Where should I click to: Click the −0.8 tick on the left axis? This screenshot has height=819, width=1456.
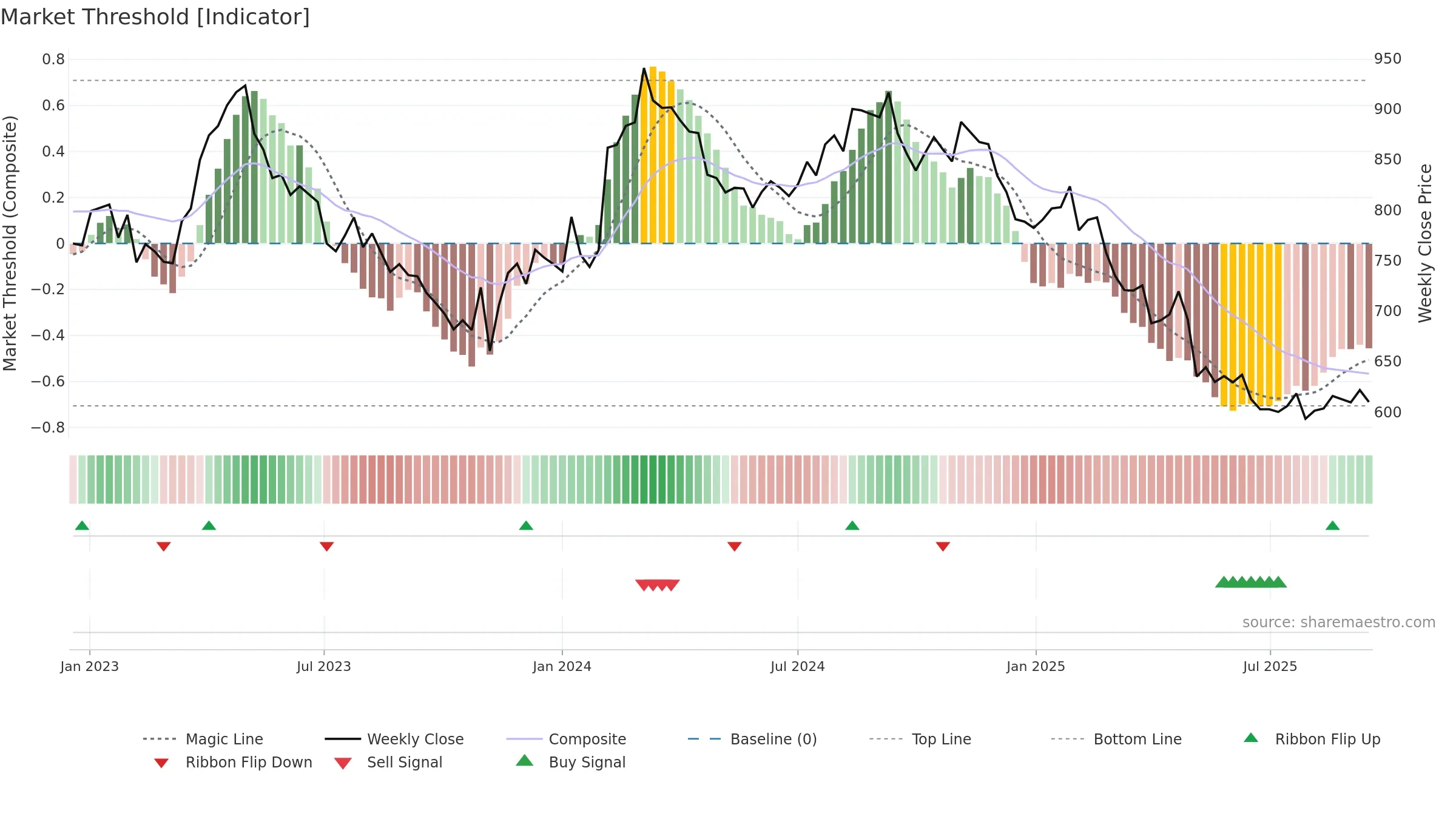48,428
